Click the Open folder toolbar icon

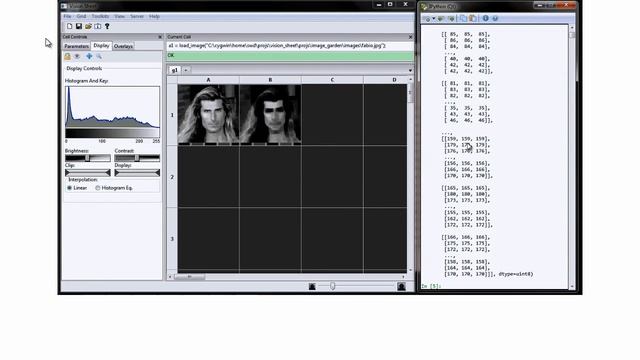(x=88, y=26)
